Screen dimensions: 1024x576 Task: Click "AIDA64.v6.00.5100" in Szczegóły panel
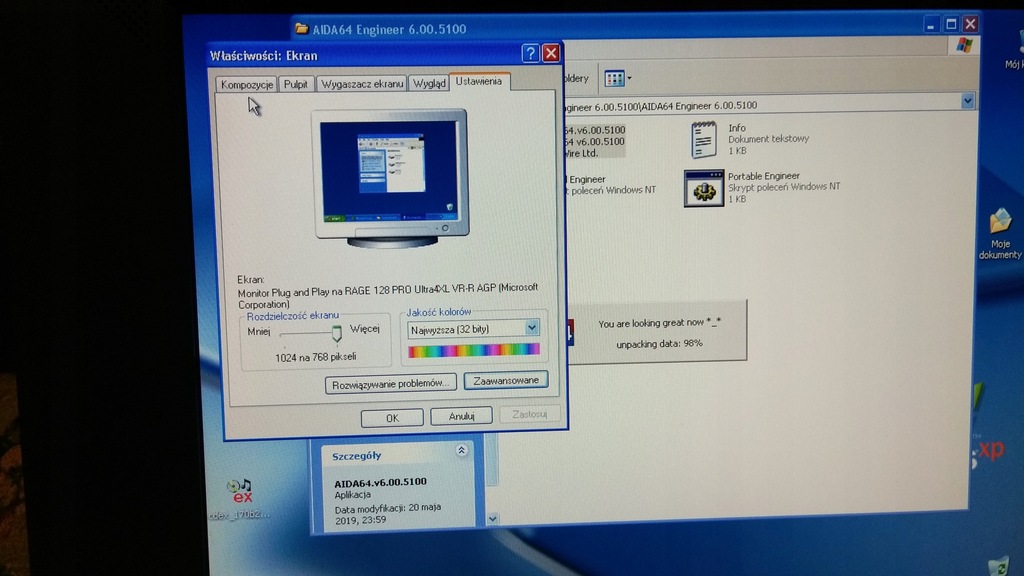coord(380,482)
